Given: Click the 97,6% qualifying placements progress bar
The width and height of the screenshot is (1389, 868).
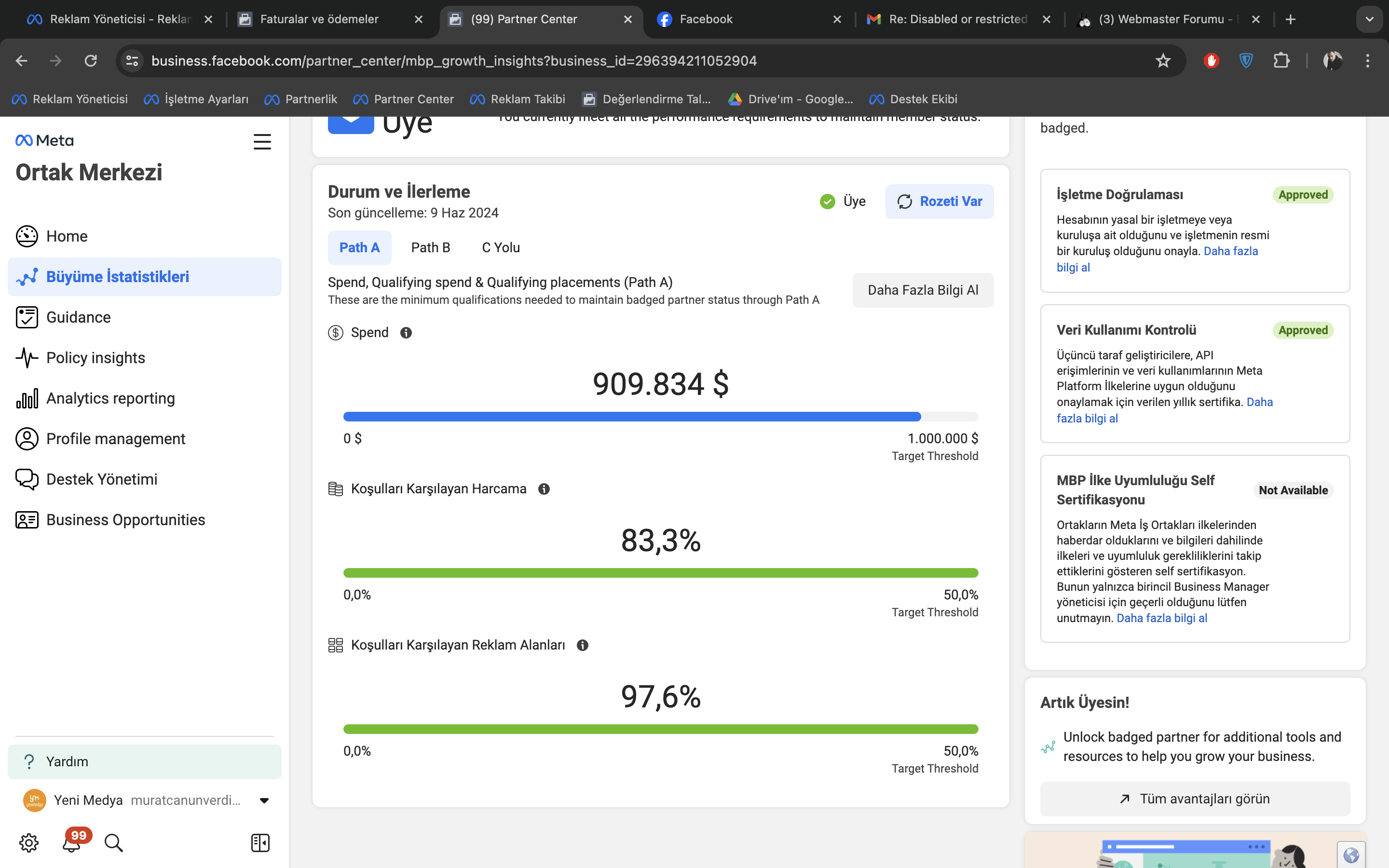Looking at the screenshot, I should (661, 729).
